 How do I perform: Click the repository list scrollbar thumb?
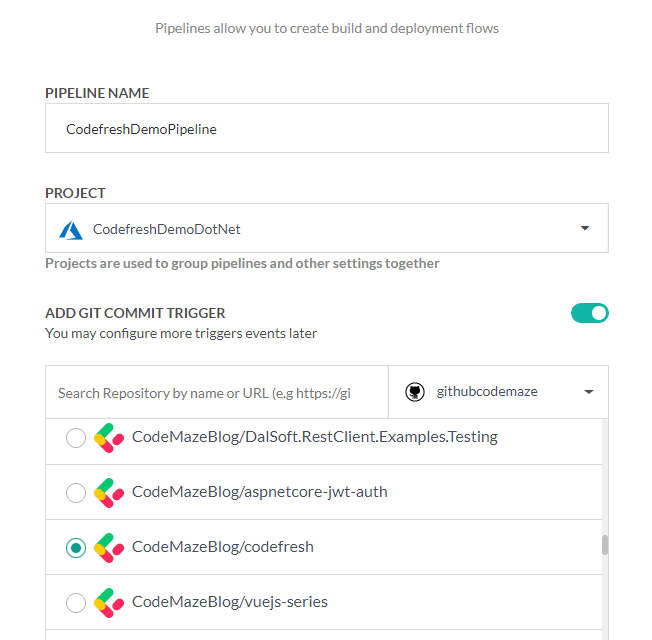[604, 545]
